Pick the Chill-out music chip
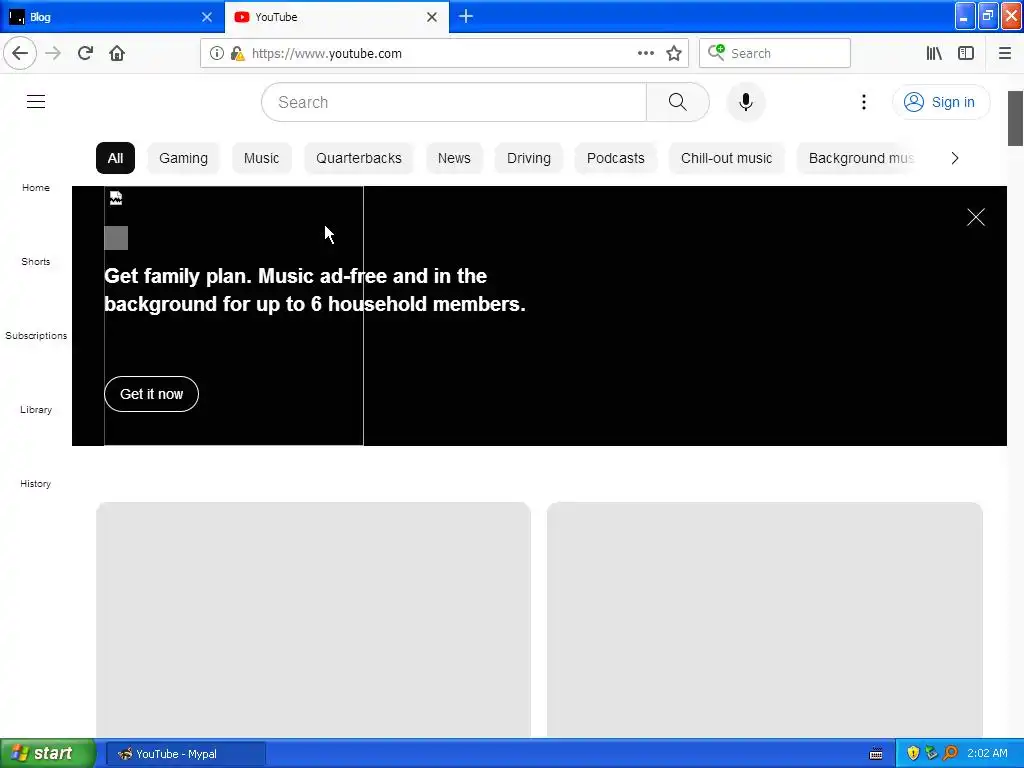 point(726,158)
